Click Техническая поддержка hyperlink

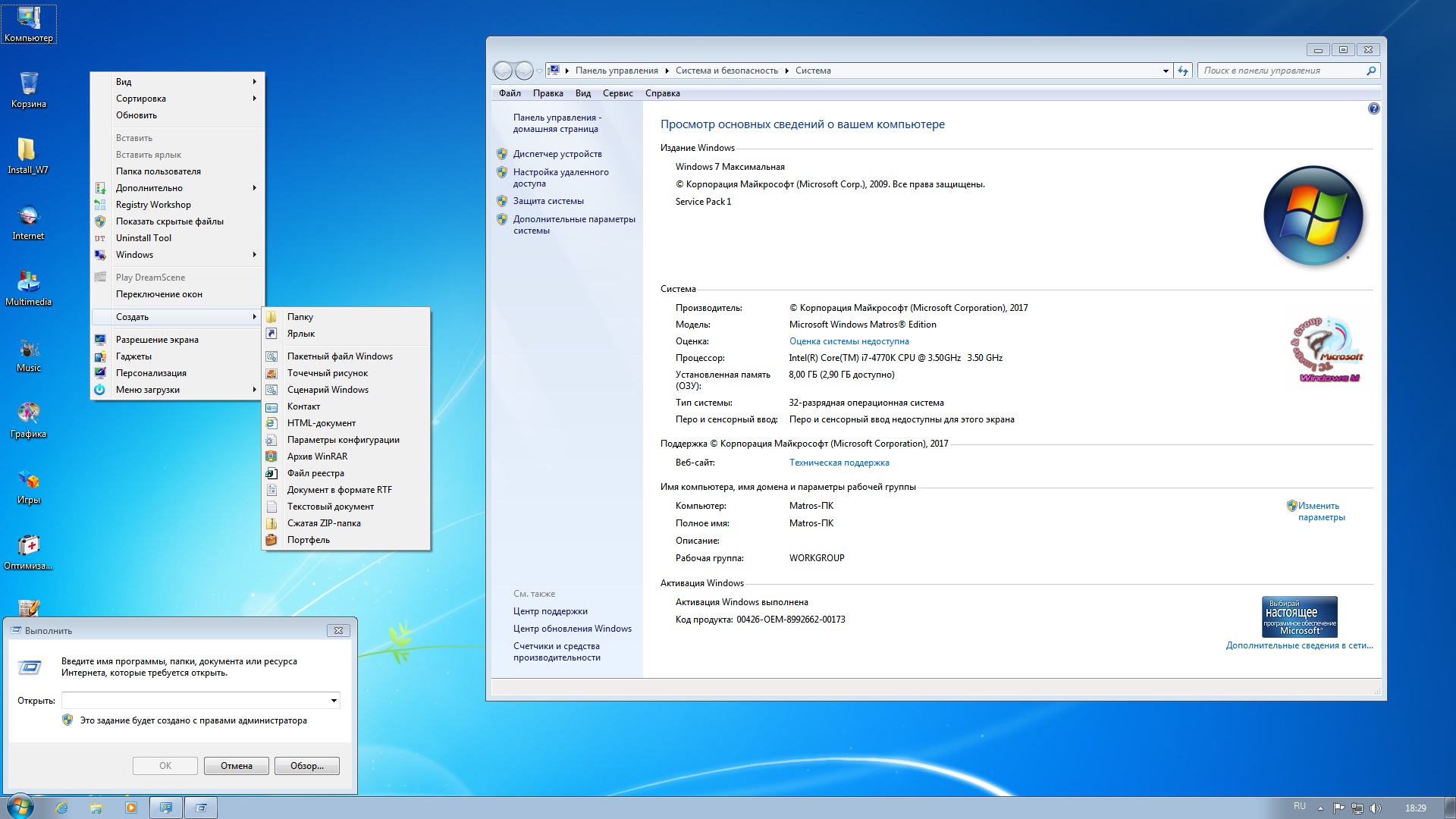pos(838,462)
